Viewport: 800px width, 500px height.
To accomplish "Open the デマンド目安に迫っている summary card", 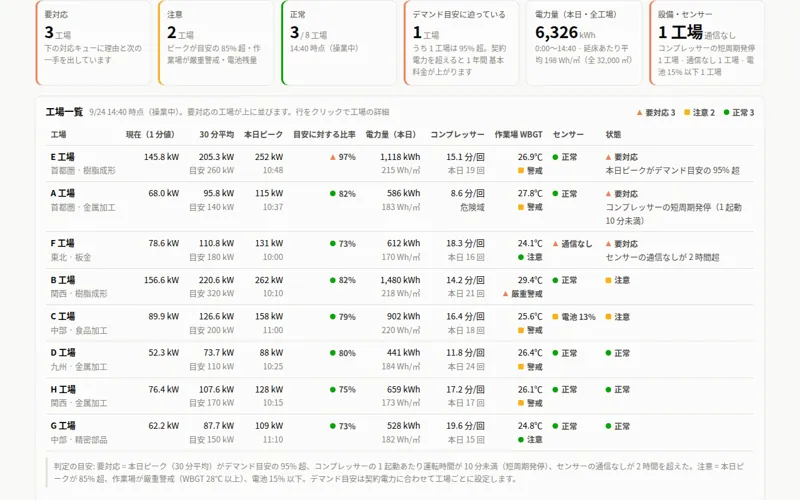I will tap(461, 42).
